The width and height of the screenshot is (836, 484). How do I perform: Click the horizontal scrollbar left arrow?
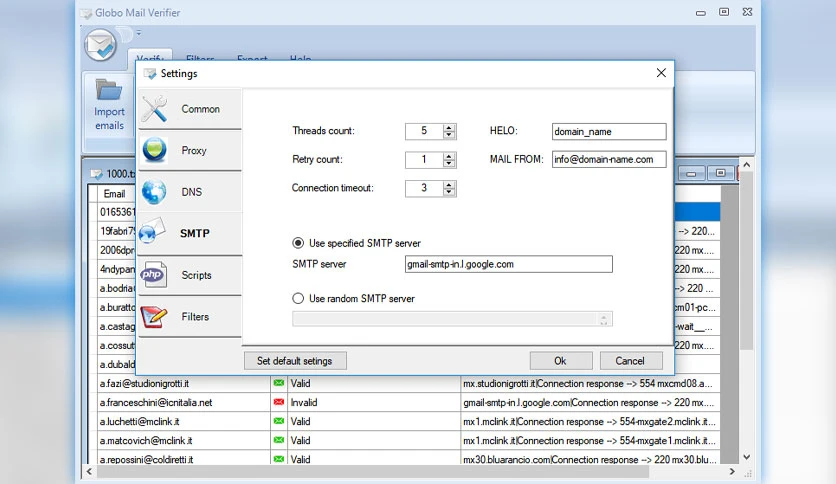[89, 471]
